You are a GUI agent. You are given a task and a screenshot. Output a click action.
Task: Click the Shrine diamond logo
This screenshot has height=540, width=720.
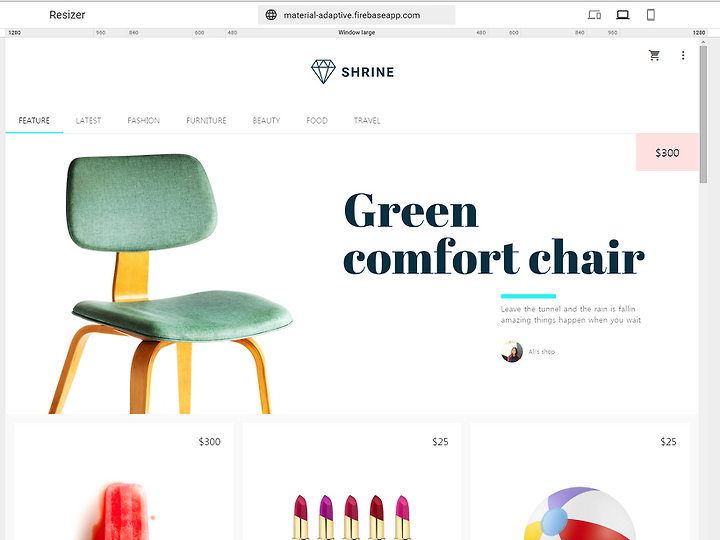(x=323, y=72)
